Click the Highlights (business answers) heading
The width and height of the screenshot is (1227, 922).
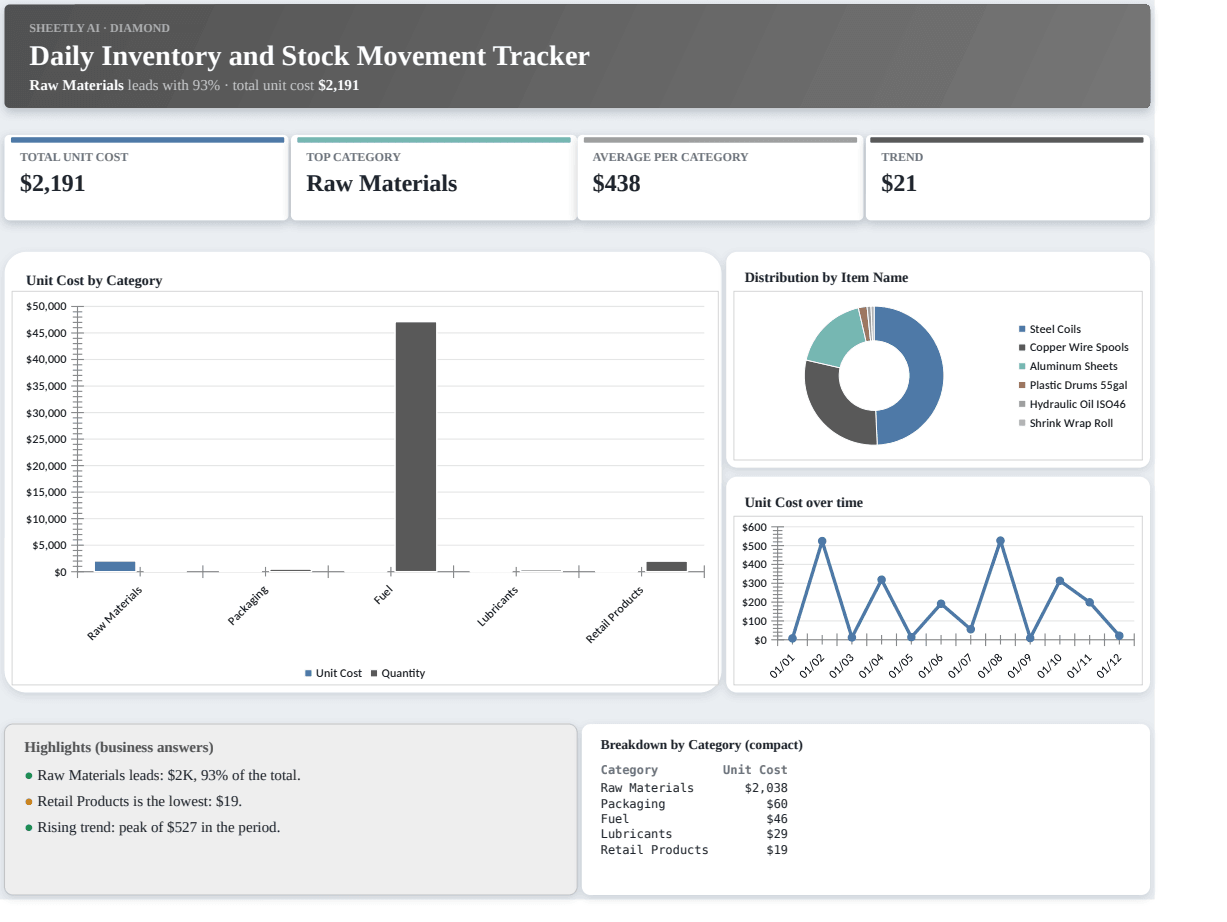click(x=119, y=747)
